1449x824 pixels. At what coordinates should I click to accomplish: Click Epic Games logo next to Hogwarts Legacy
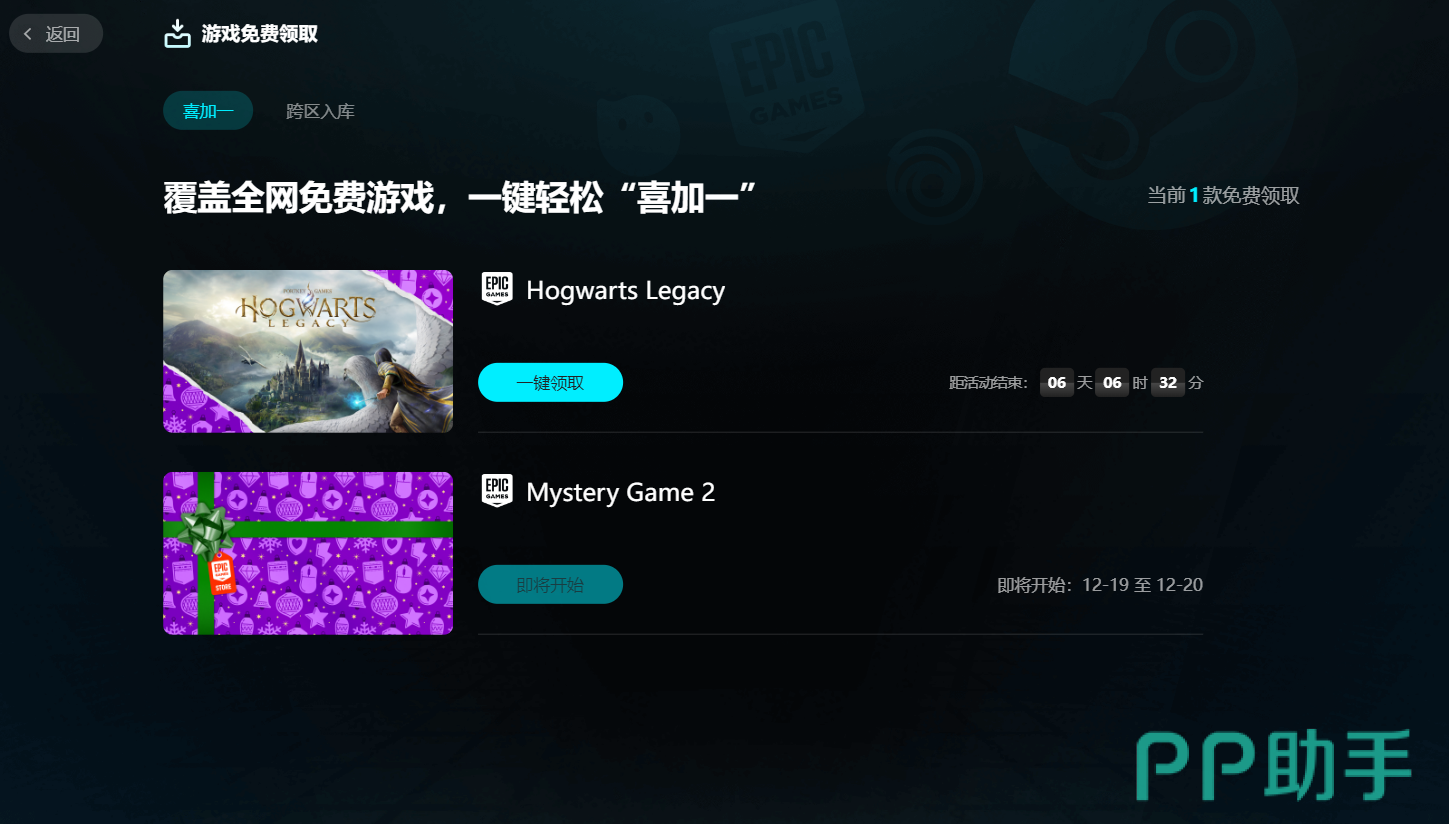[497, 289]
